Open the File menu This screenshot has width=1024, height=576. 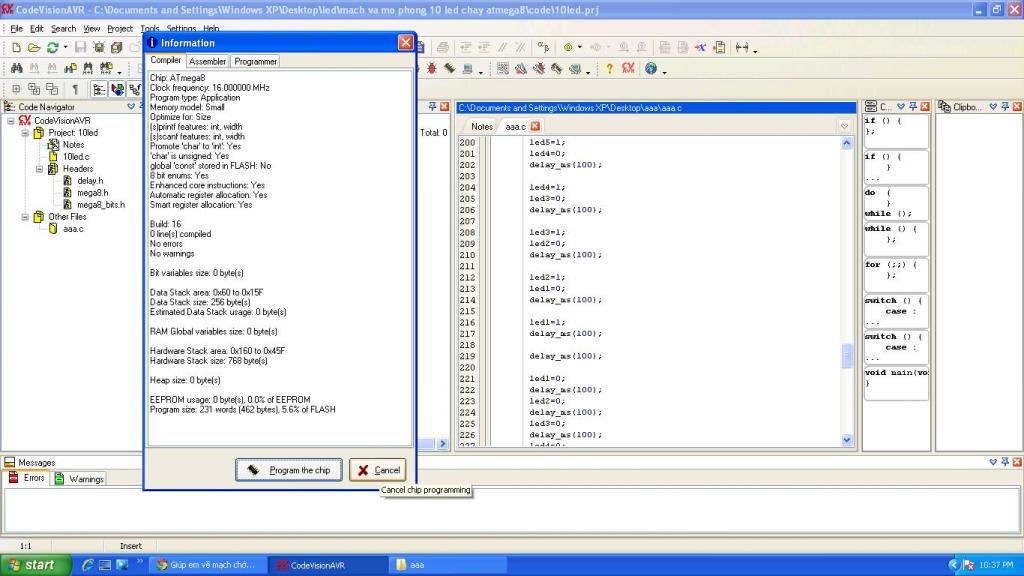(x=16, y=28)
